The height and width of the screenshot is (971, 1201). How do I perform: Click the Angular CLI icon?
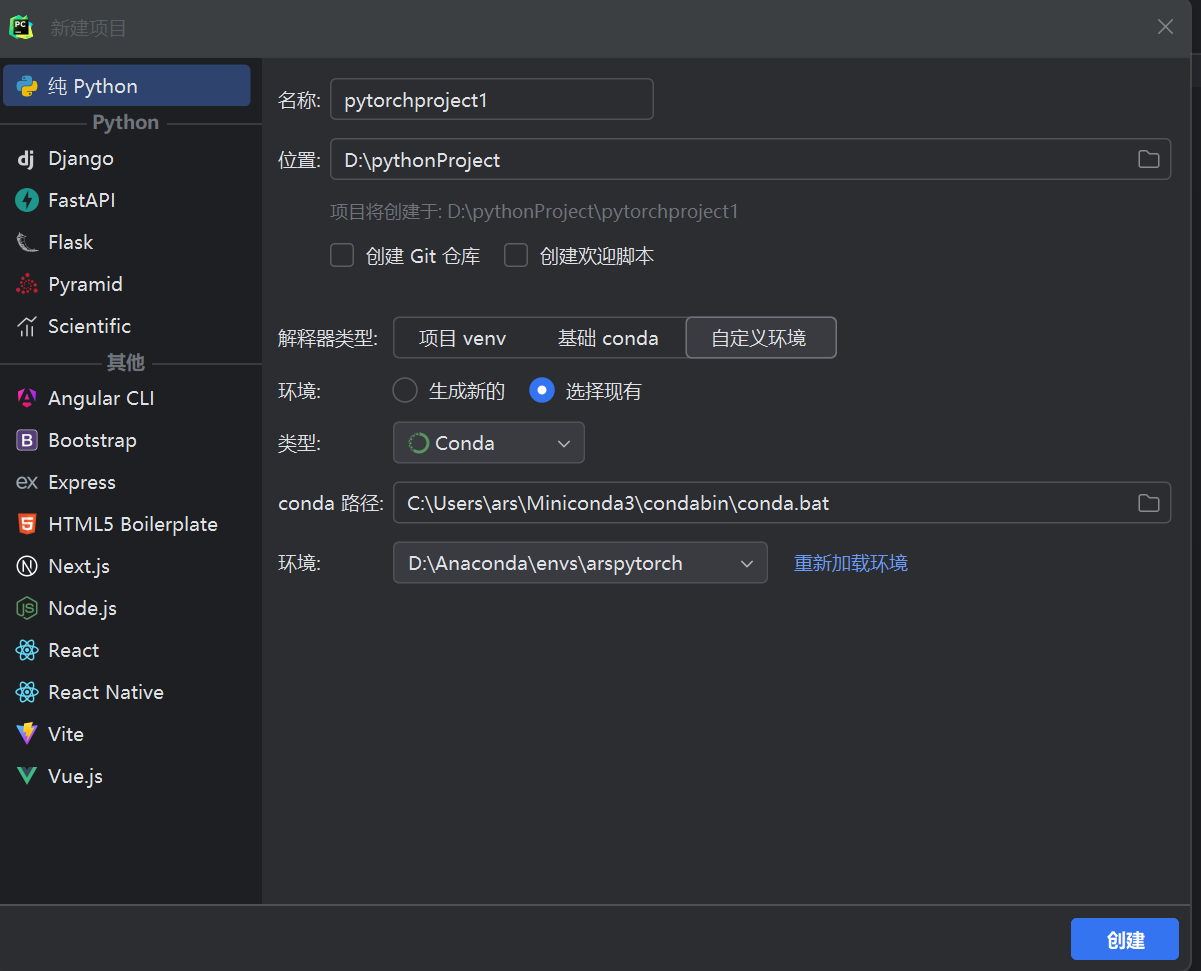pyautogui.click(x=27, y=398)
